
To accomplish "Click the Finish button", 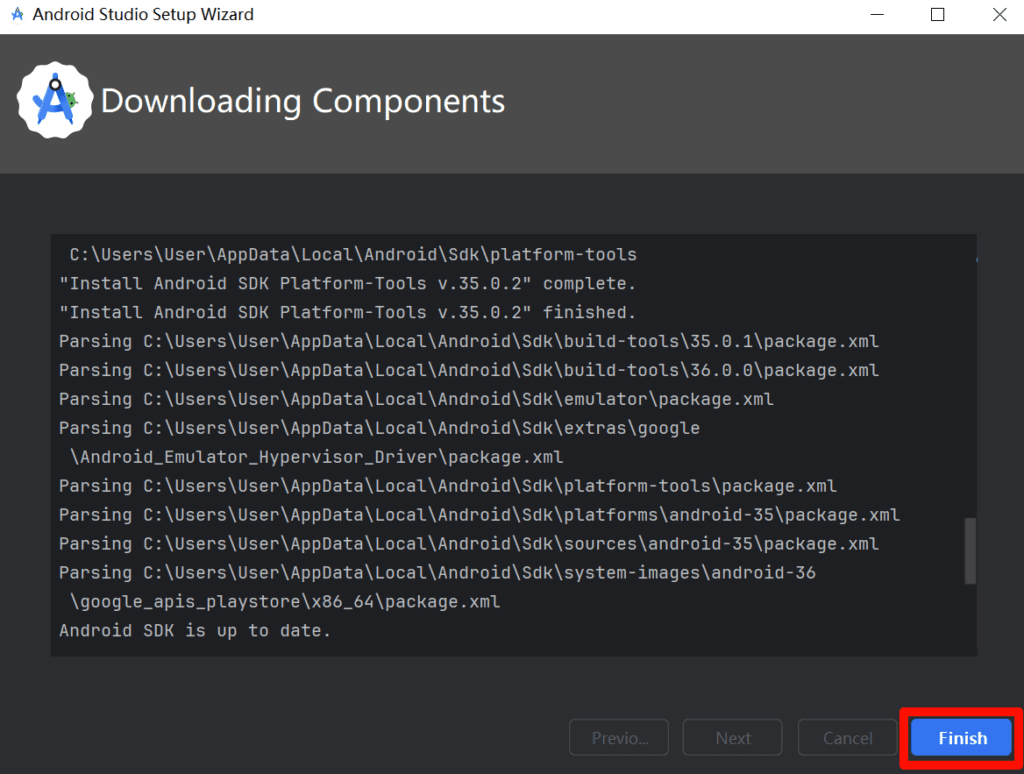I will click(962, 738).
